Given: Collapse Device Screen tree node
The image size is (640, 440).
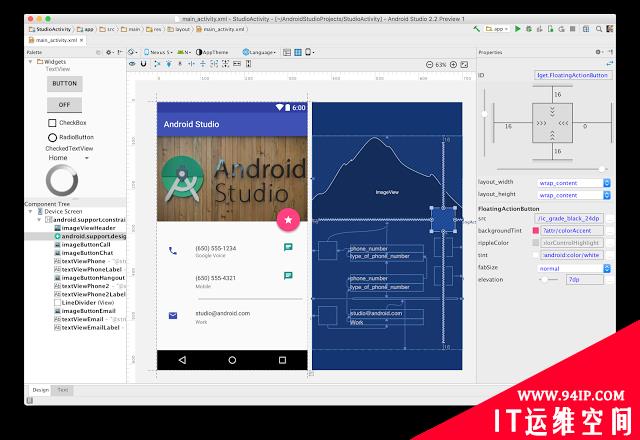Looking at the screenshot, I should pyautogui.click(x=30, y=211).
